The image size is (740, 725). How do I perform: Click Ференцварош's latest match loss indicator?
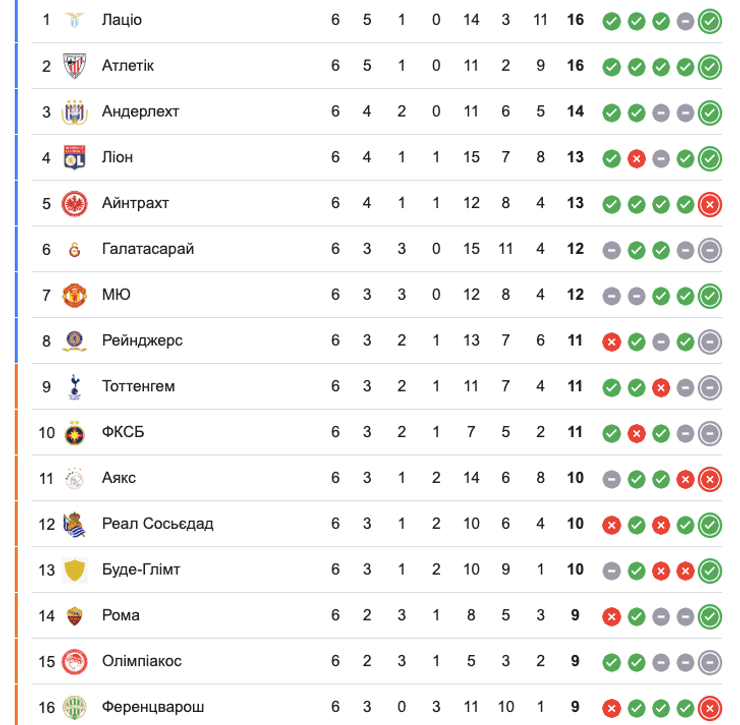pyautogui.click(x=710, y=707)
